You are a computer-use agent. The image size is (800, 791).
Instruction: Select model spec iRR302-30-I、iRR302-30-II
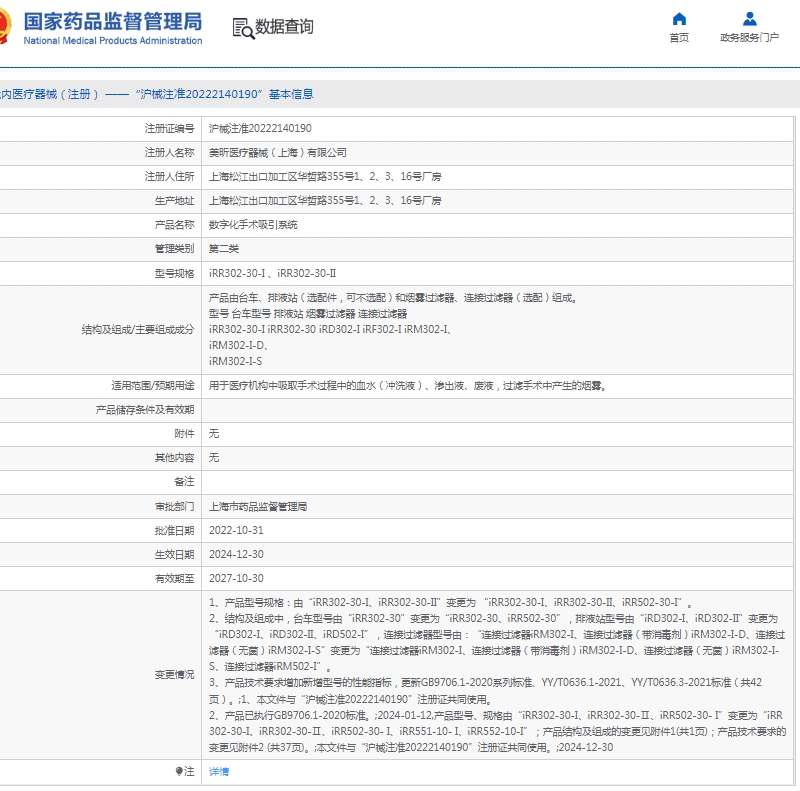(x=272, y=274)
